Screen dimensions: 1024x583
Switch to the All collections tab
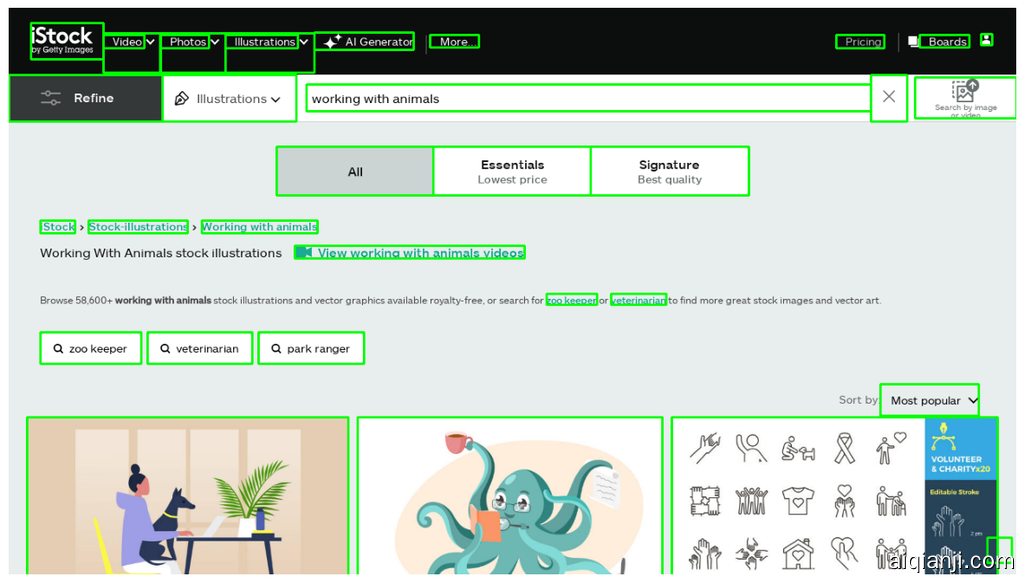tap(355, 171)
